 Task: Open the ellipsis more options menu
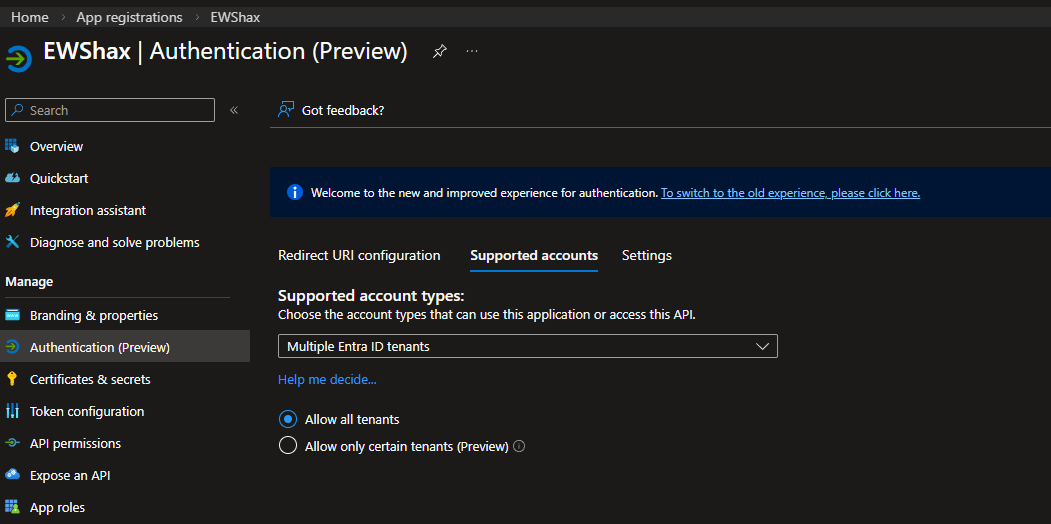tap(472, 52)
